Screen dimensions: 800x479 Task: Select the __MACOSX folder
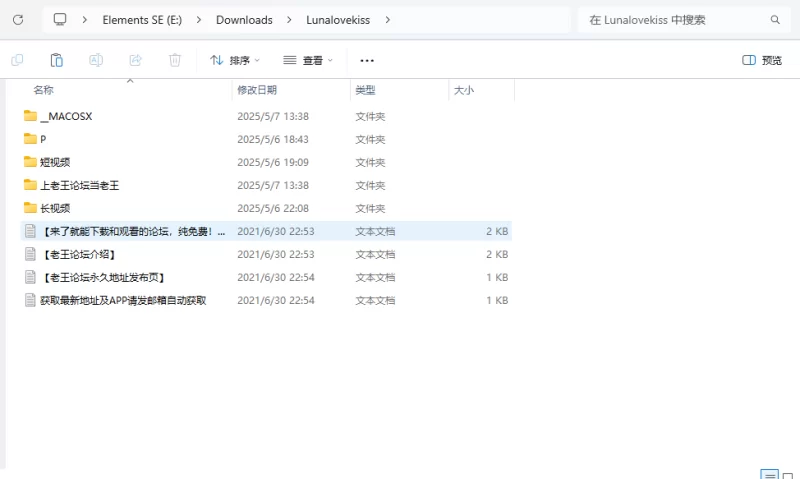click(66, 116)
